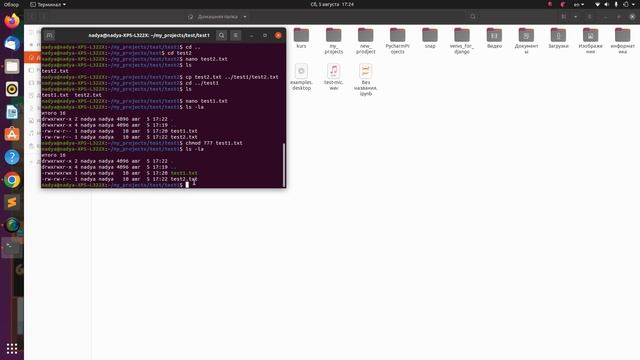The image size is (640, 360).
Task: Open the terminal hamburger menu
Action: coord(236,36)
